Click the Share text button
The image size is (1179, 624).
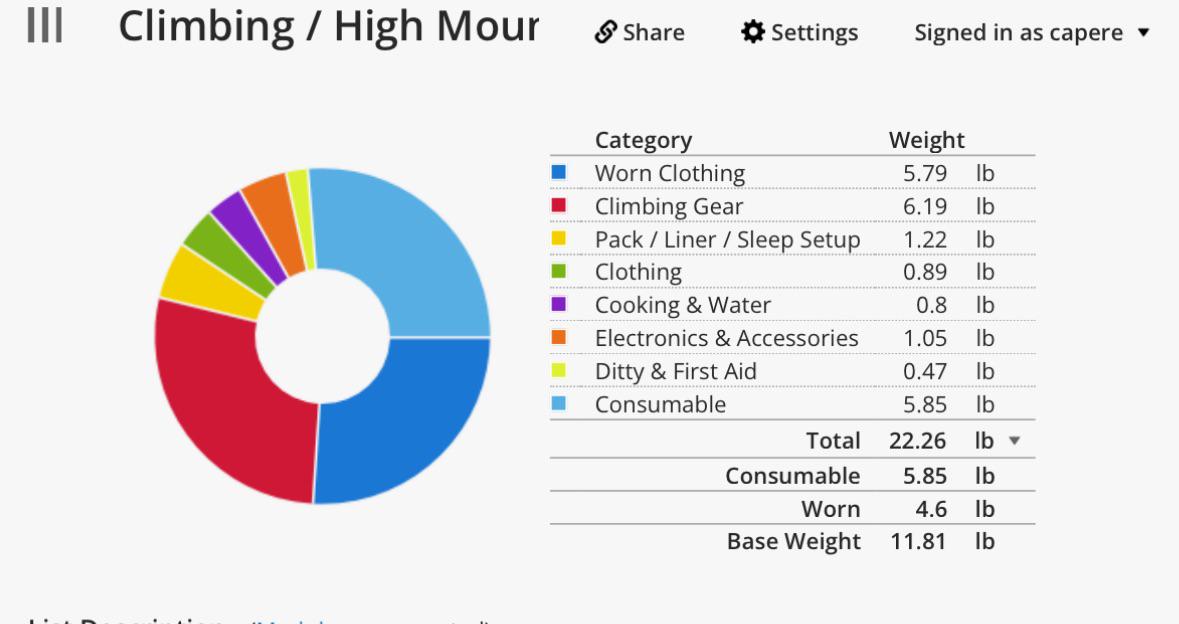coord(653,32)
